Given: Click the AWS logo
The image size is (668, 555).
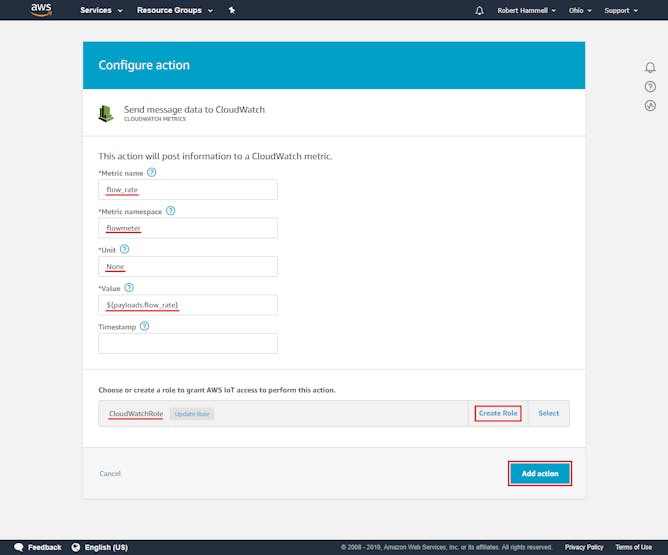Looking at the screenshot, I should click(x=41, y=10).
